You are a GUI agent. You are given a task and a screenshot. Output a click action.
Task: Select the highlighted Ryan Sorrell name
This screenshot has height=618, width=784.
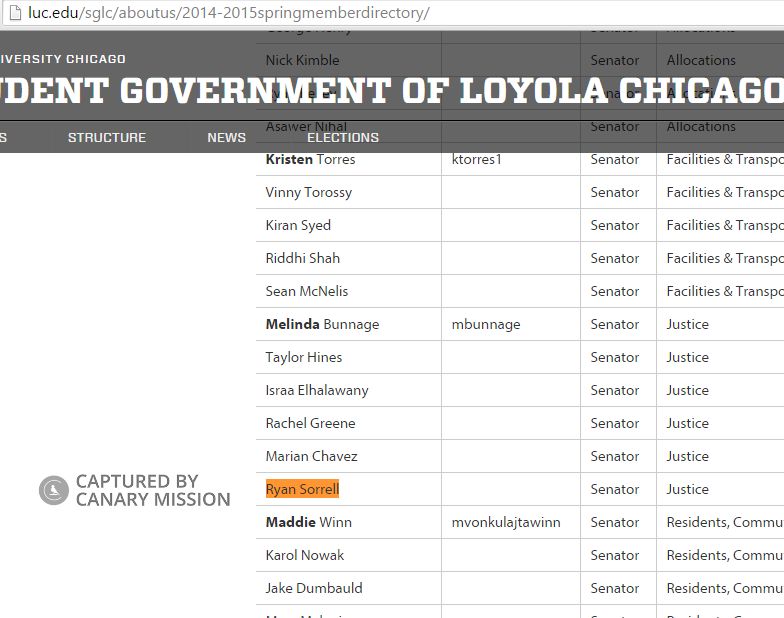point(302,489)
